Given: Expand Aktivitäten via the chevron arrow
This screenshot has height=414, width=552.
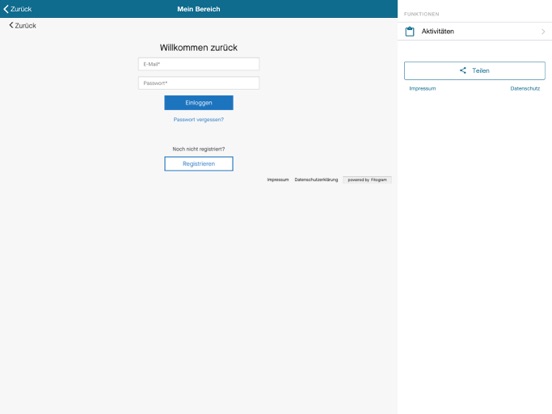Looking at the screenshot, I should point(543,32).
